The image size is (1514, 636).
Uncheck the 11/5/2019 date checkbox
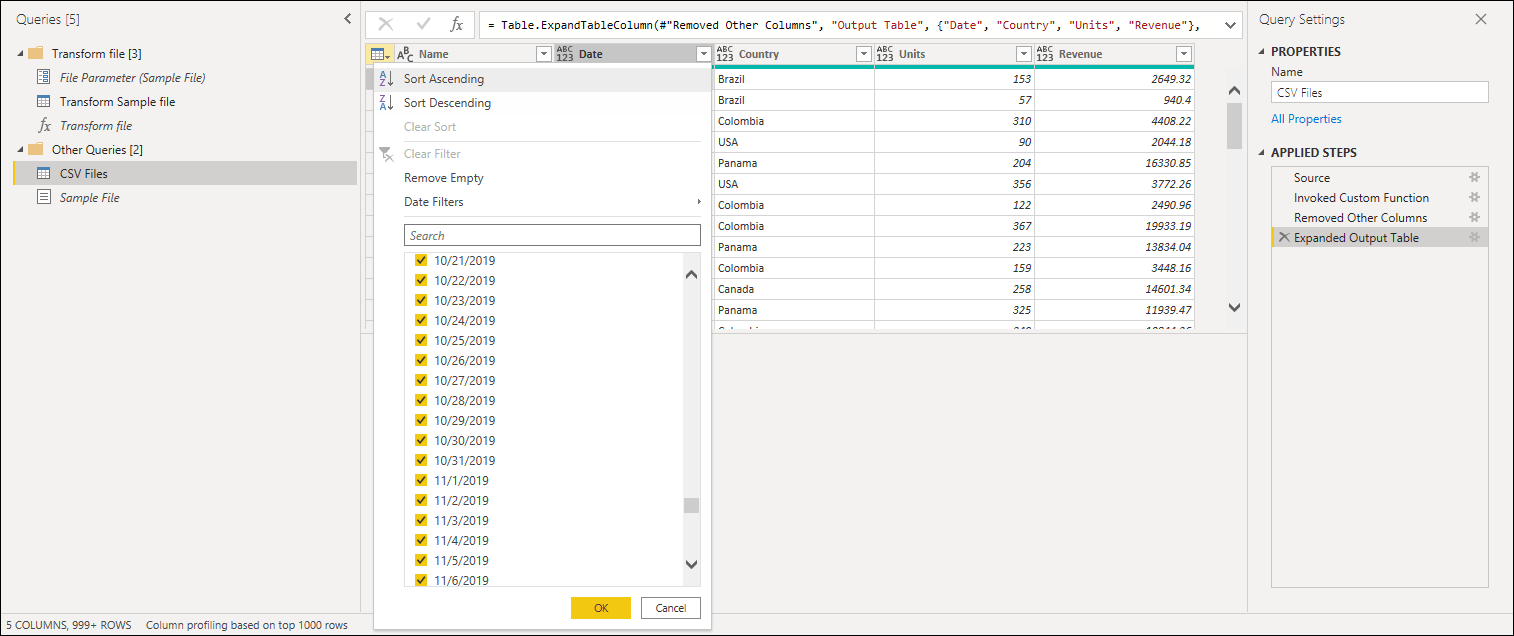421,560
